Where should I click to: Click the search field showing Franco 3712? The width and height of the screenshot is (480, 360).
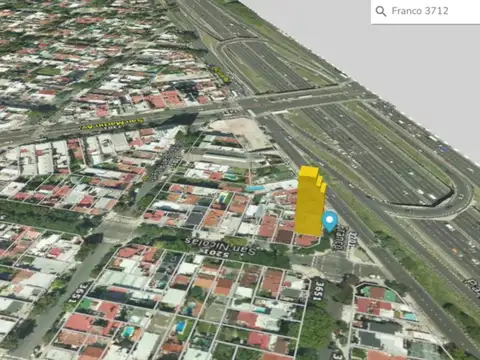pyautogui.click(x=426, y=12)
